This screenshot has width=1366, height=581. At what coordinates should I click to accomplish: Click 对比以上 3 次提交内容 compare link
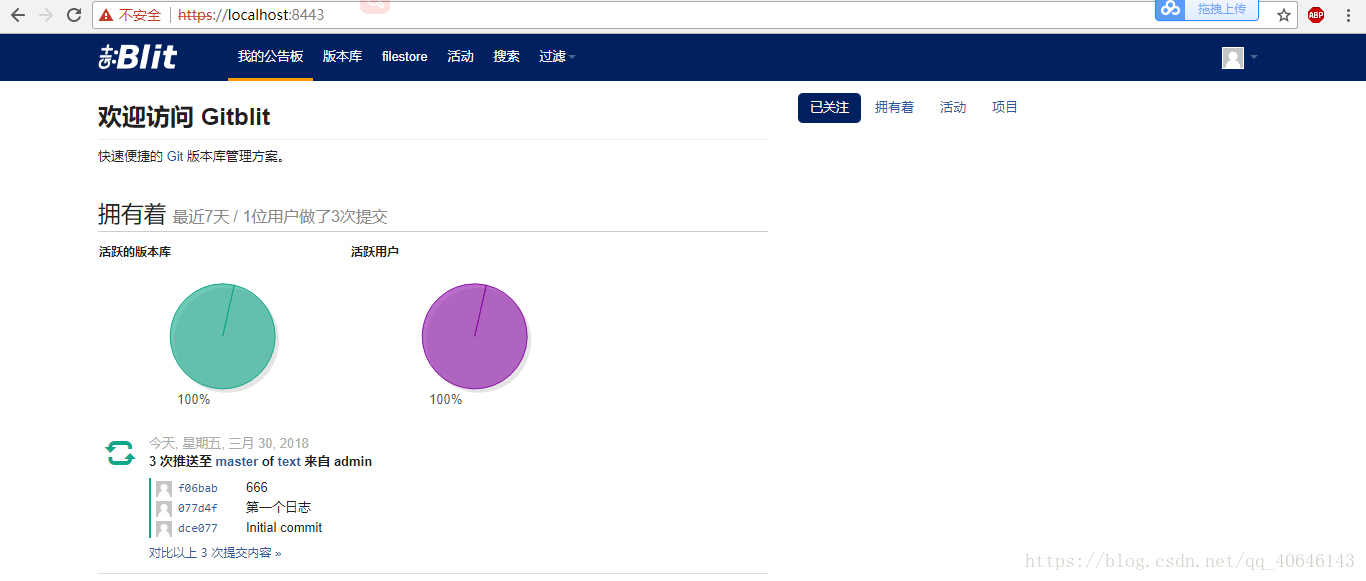pos(215,553)
